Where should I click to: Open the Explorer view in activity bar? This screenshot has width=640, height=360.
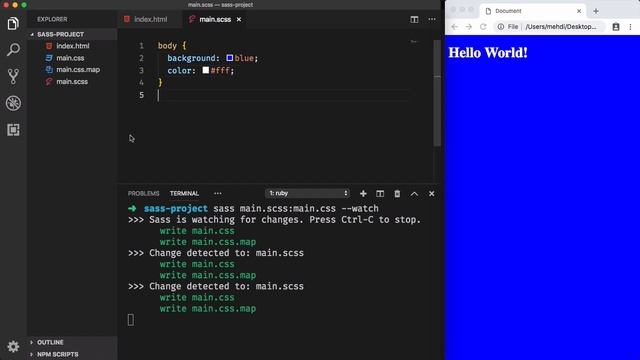click(13, 23)
